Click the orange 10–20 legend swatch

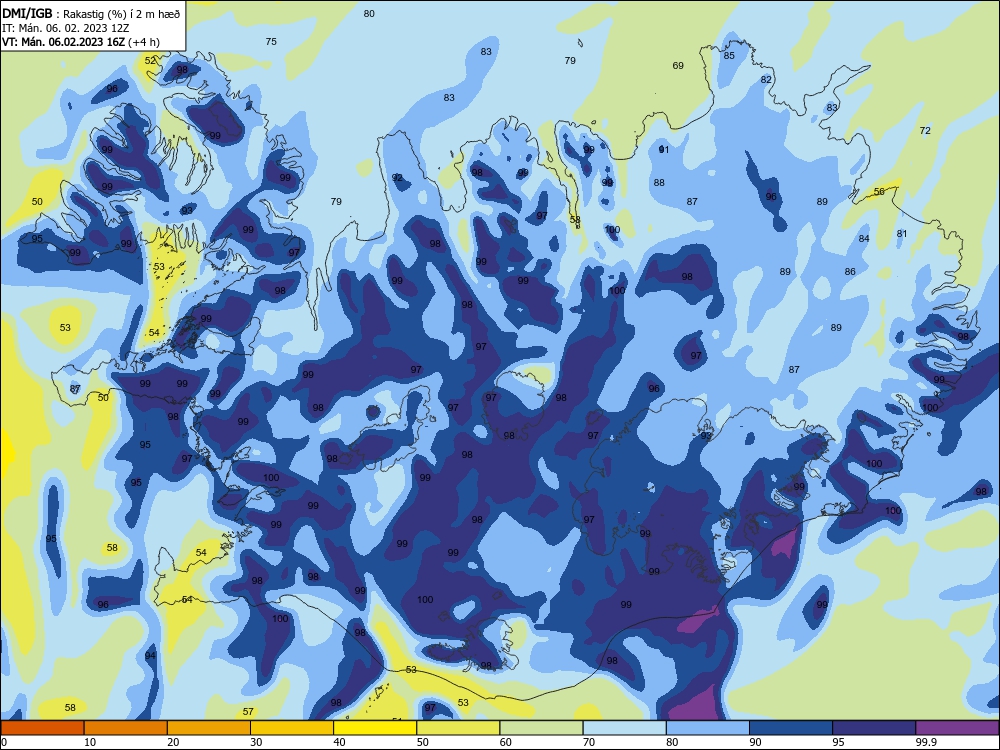(126, 728)
